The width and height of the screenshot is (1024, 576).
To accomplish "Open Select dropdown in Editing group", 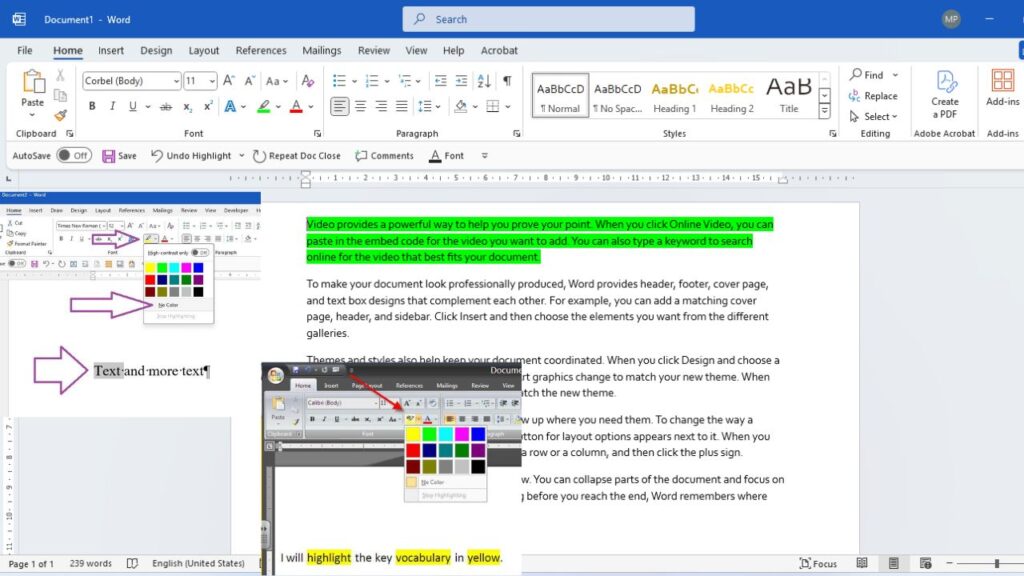I will point(874,116).
